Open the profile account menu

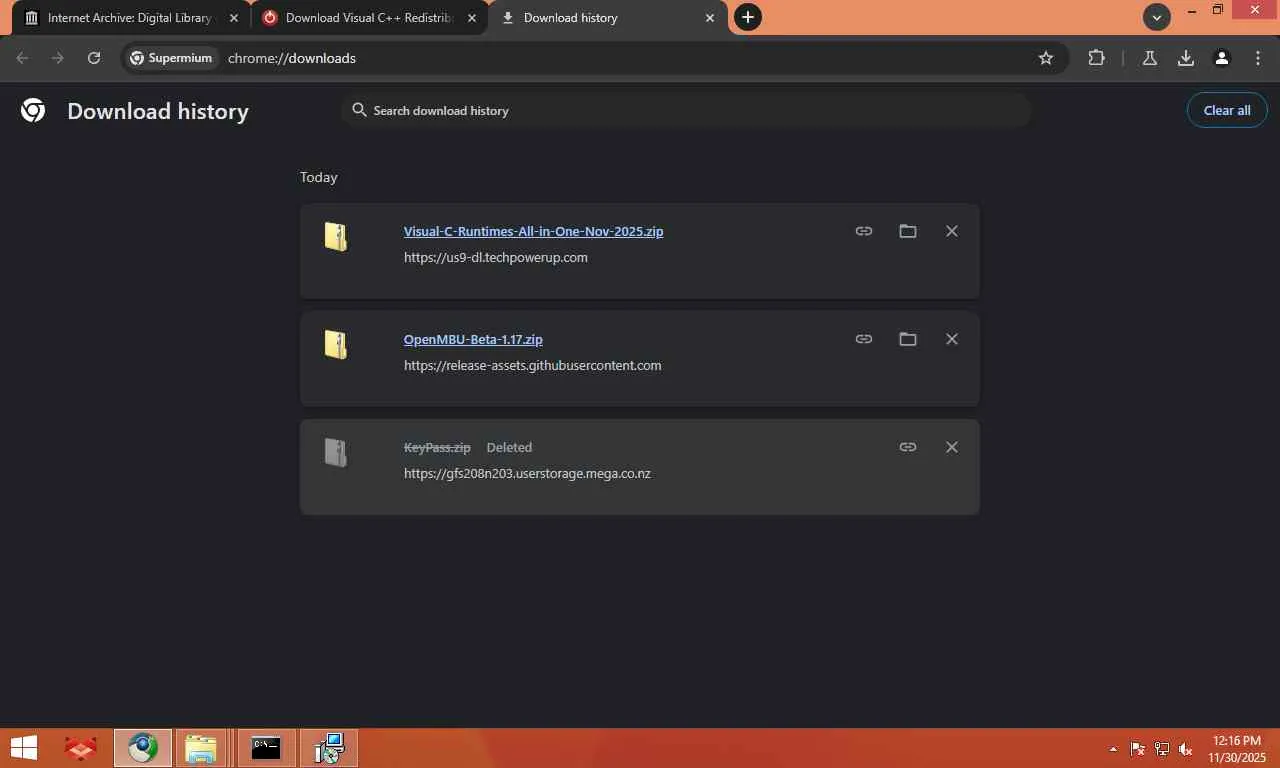(x=1222, y=58)
